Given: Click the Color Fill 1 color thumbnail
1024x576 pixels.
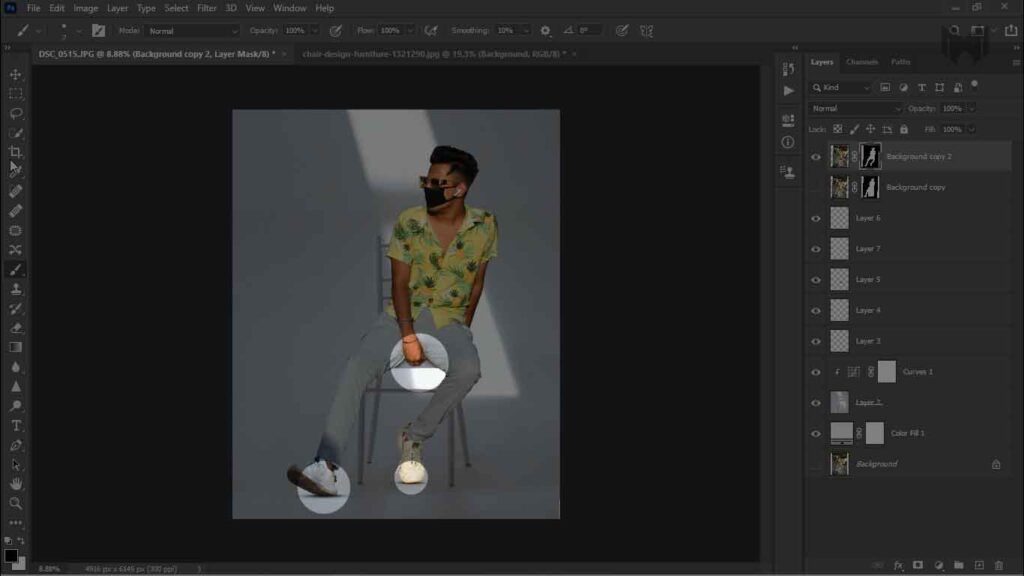Looking at the screenshot, I should tap(841, 433).
